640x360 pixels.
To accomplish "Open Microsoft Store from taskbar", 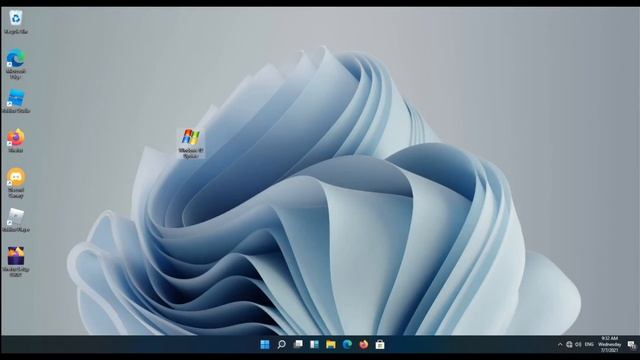I will (380, 344).
